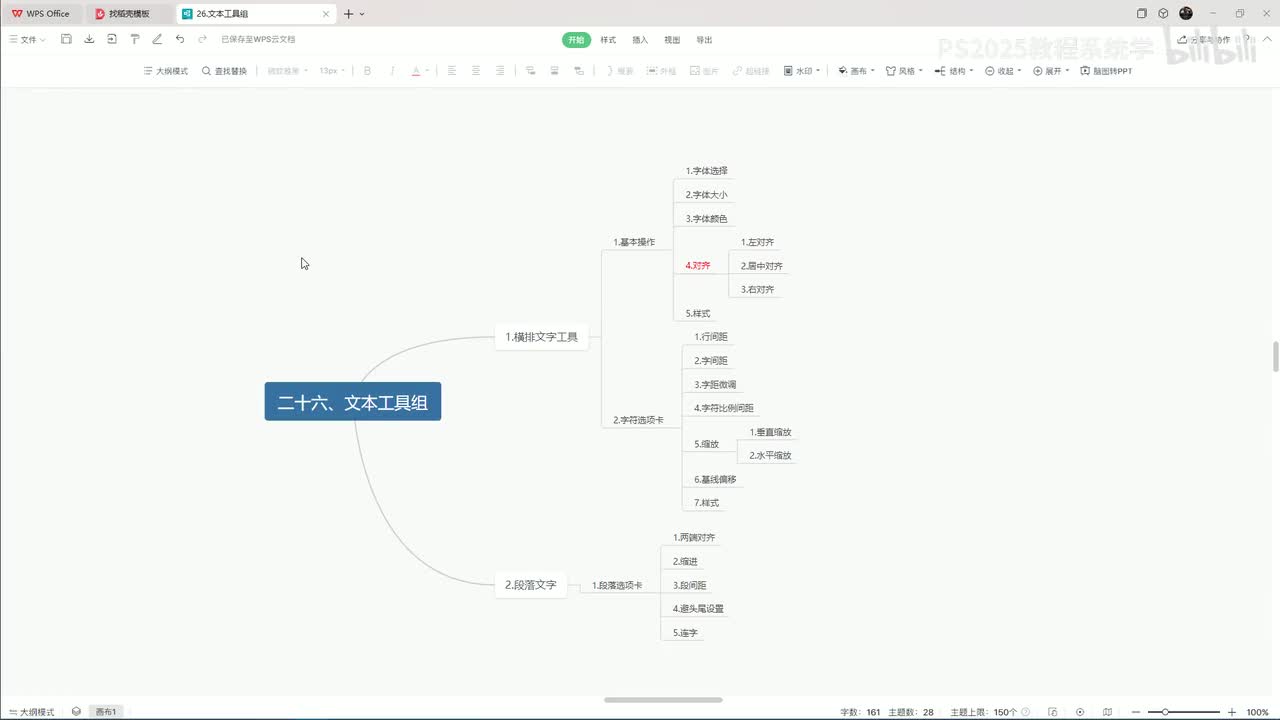
Task: Open the 文件 file menu
Action: click(x=27, y=39)
